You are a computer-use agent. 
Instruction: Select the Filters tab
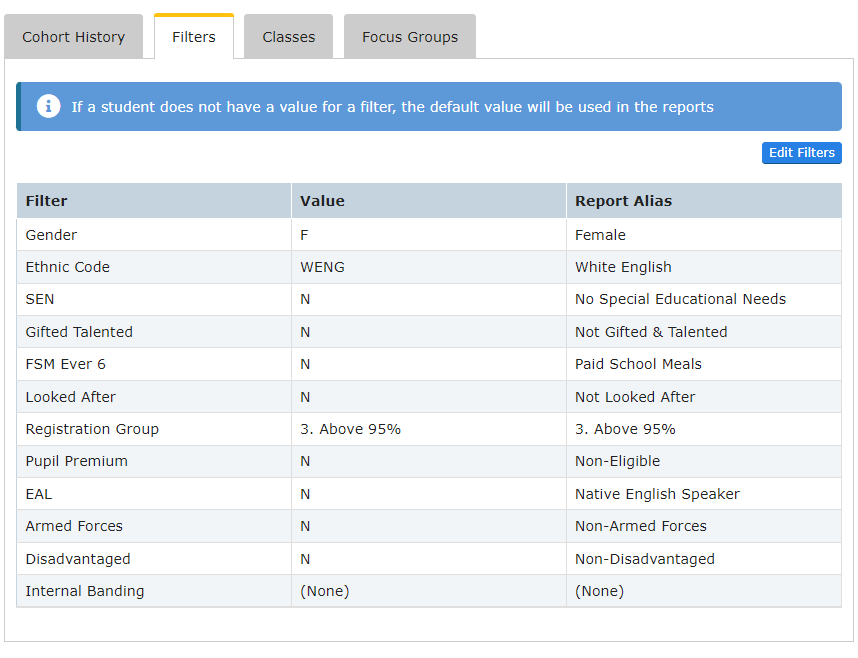point(194,37)
